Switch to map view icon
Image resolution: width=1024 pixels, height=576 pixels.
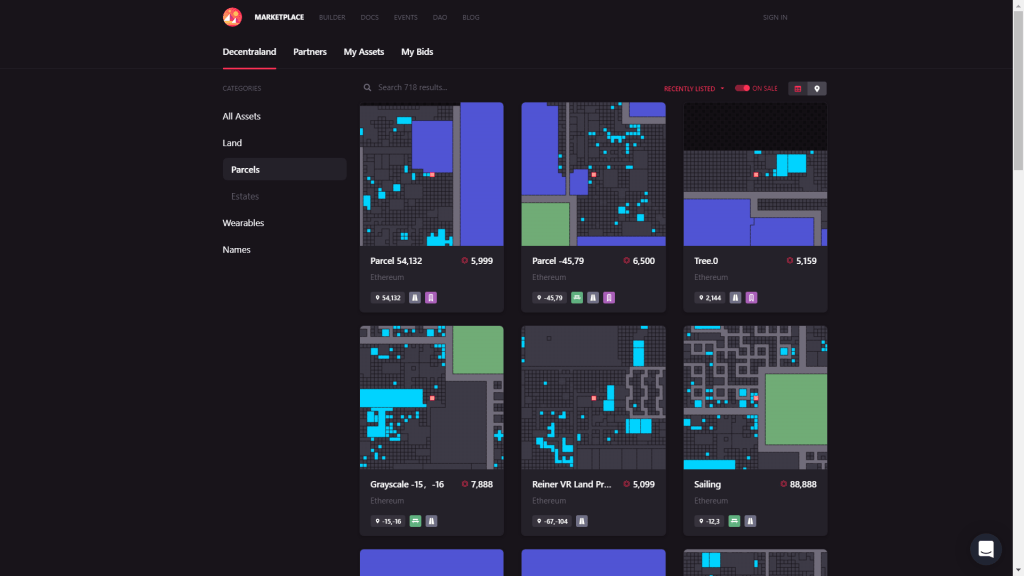tap(817, 89)
